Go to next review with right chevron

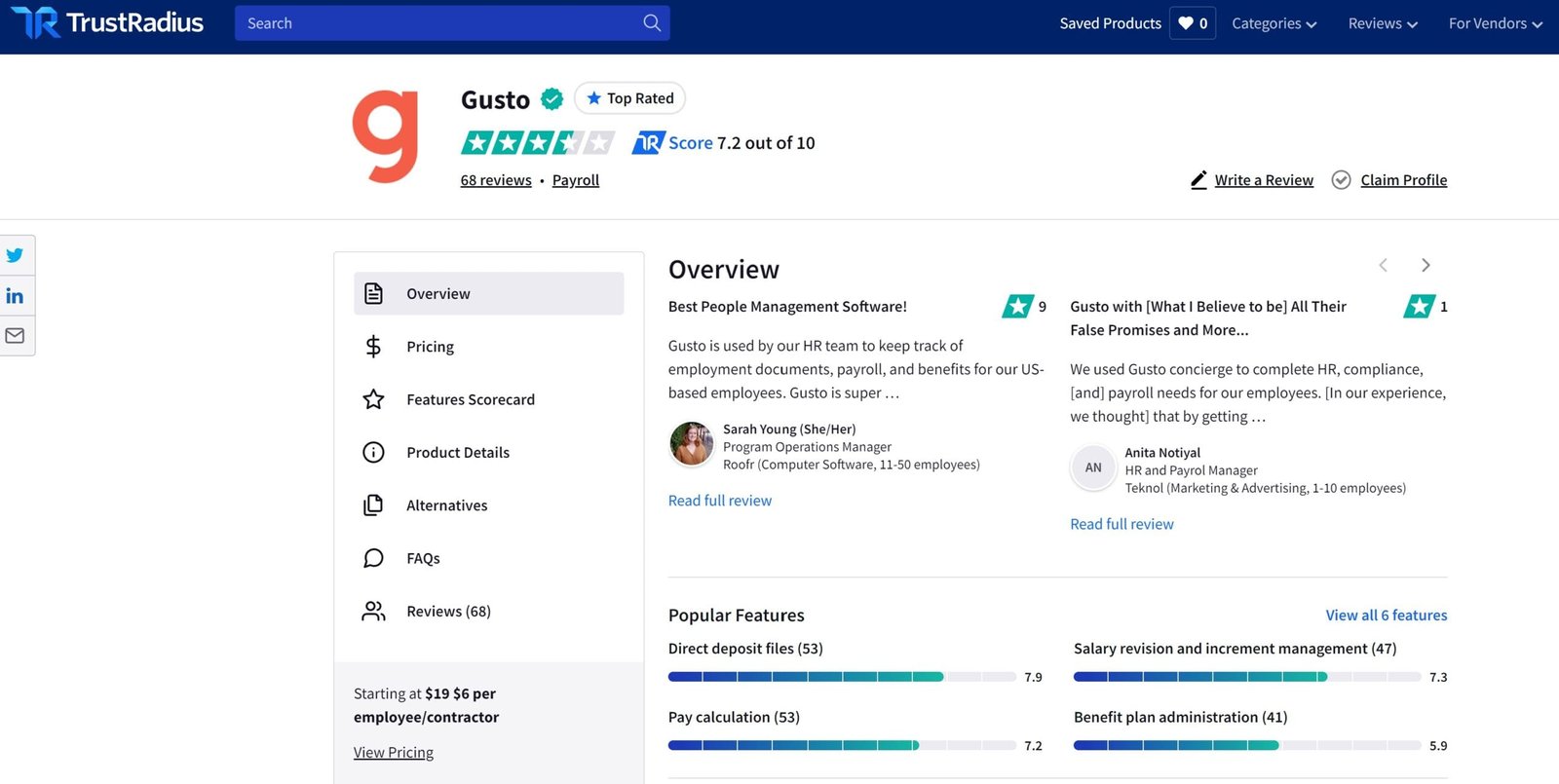(1426, 265)
